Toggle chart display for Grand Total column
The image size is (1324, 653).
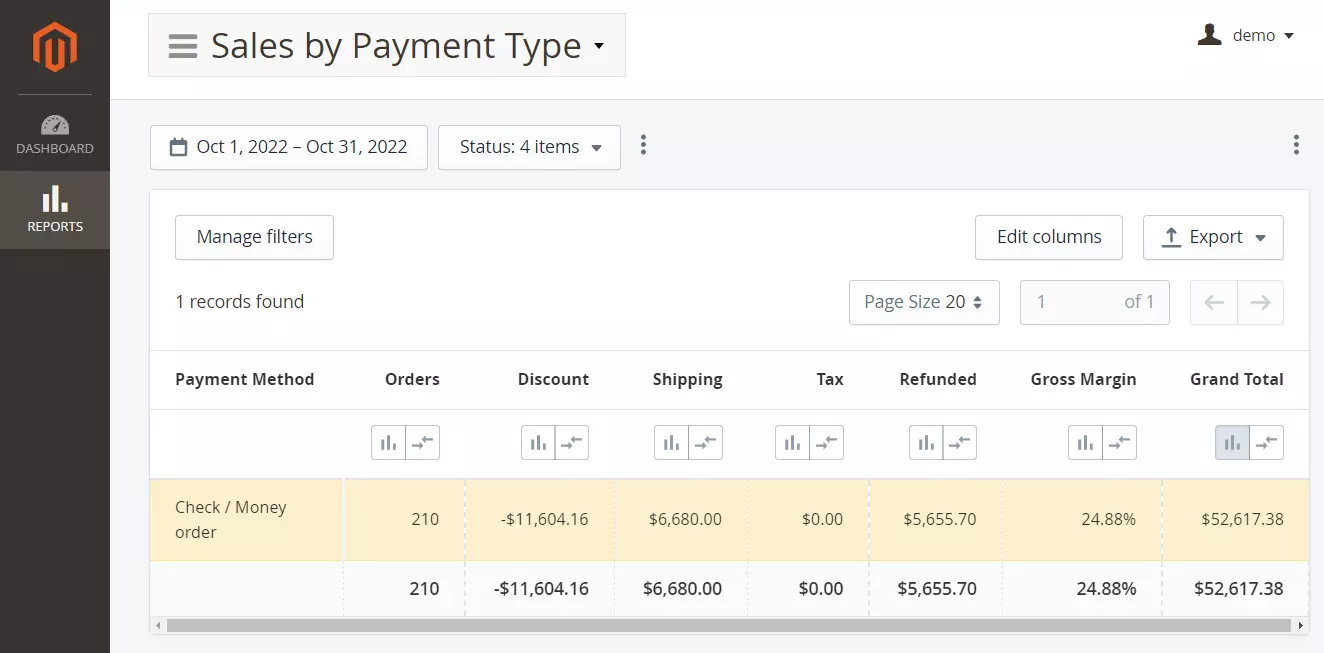[1232, 442]
